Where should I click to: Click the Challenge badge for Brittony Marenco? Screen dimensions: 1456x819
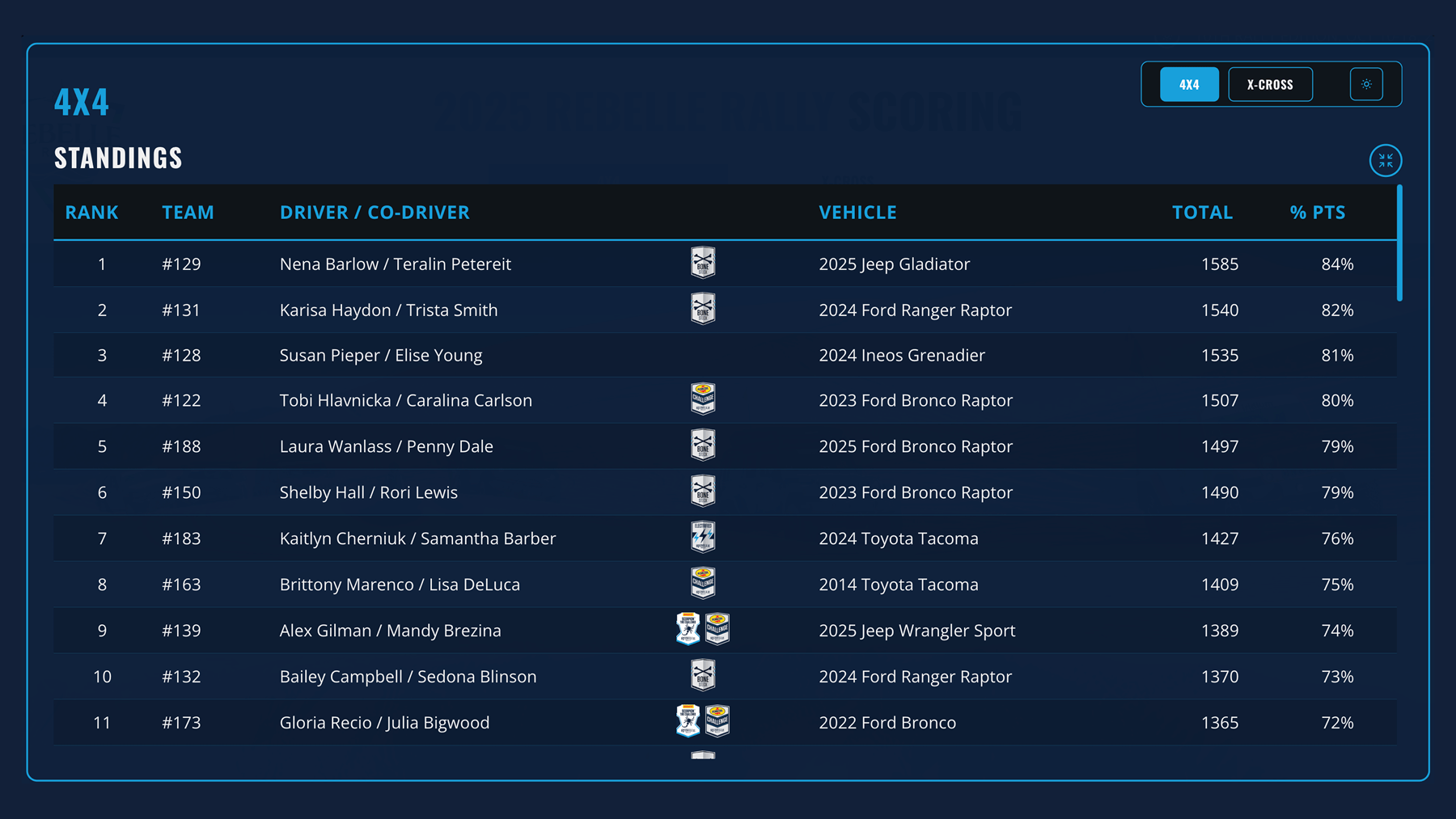[703, 584]
